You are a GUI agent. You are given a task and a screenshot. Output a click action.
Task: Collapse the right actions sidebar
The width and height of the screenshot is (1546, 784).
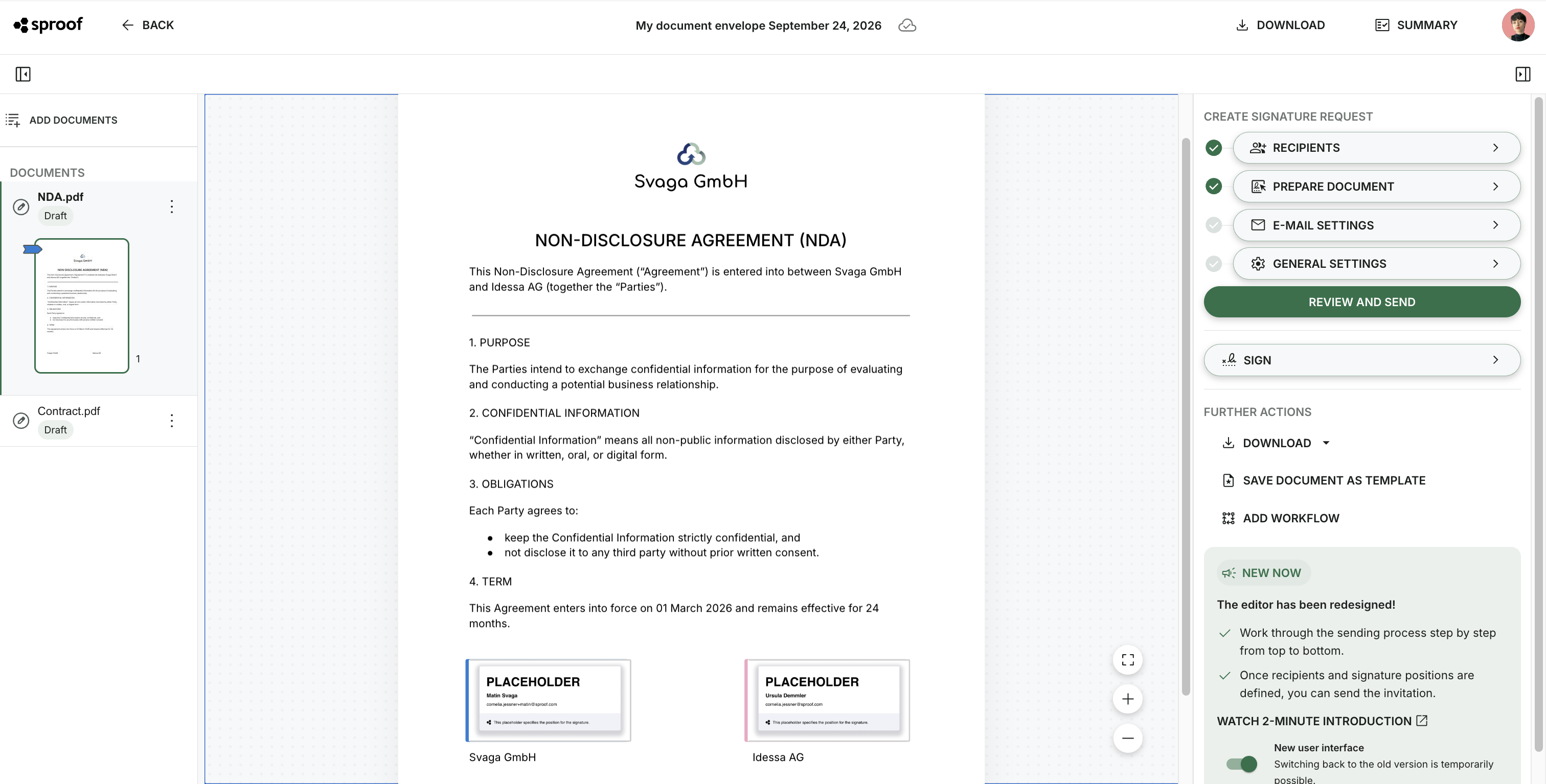tap(1522, 74)
